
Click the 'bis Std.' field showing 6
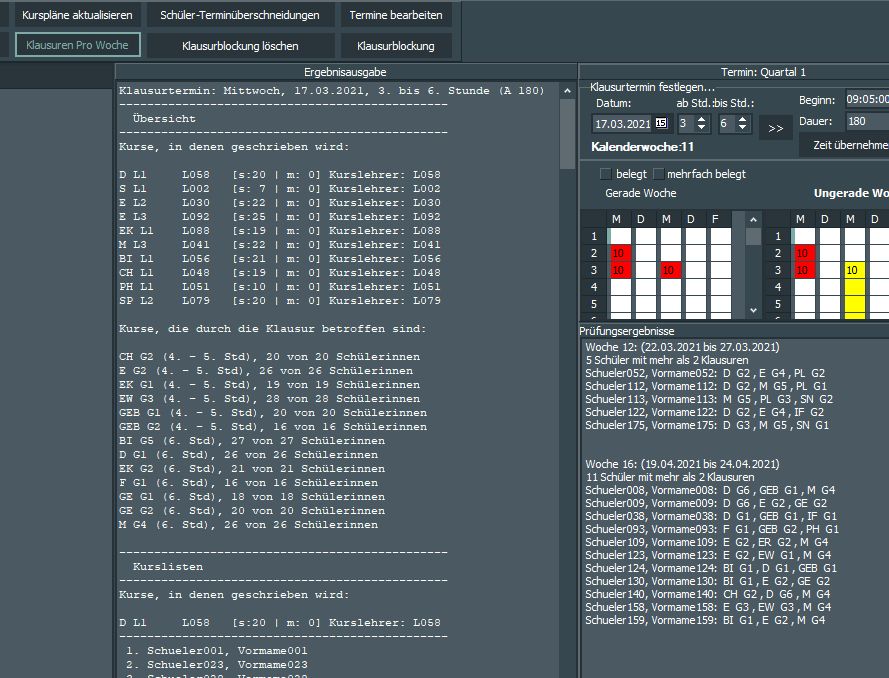(x=726, y=124)
